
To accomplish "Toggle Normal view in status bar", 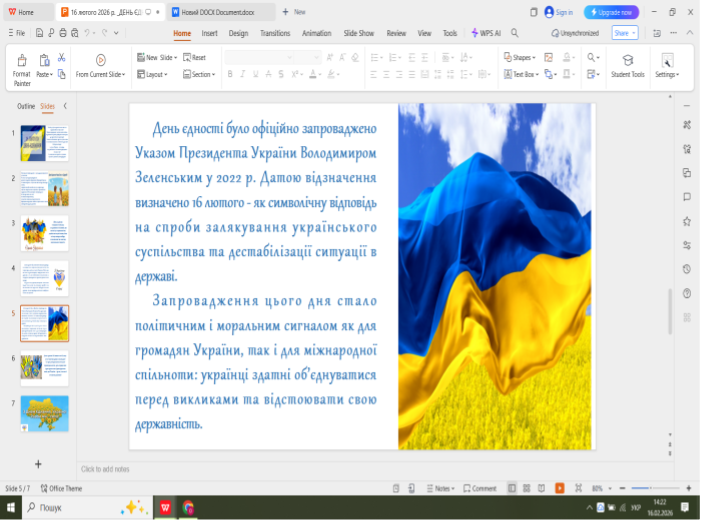I will [x=512, y=488].
